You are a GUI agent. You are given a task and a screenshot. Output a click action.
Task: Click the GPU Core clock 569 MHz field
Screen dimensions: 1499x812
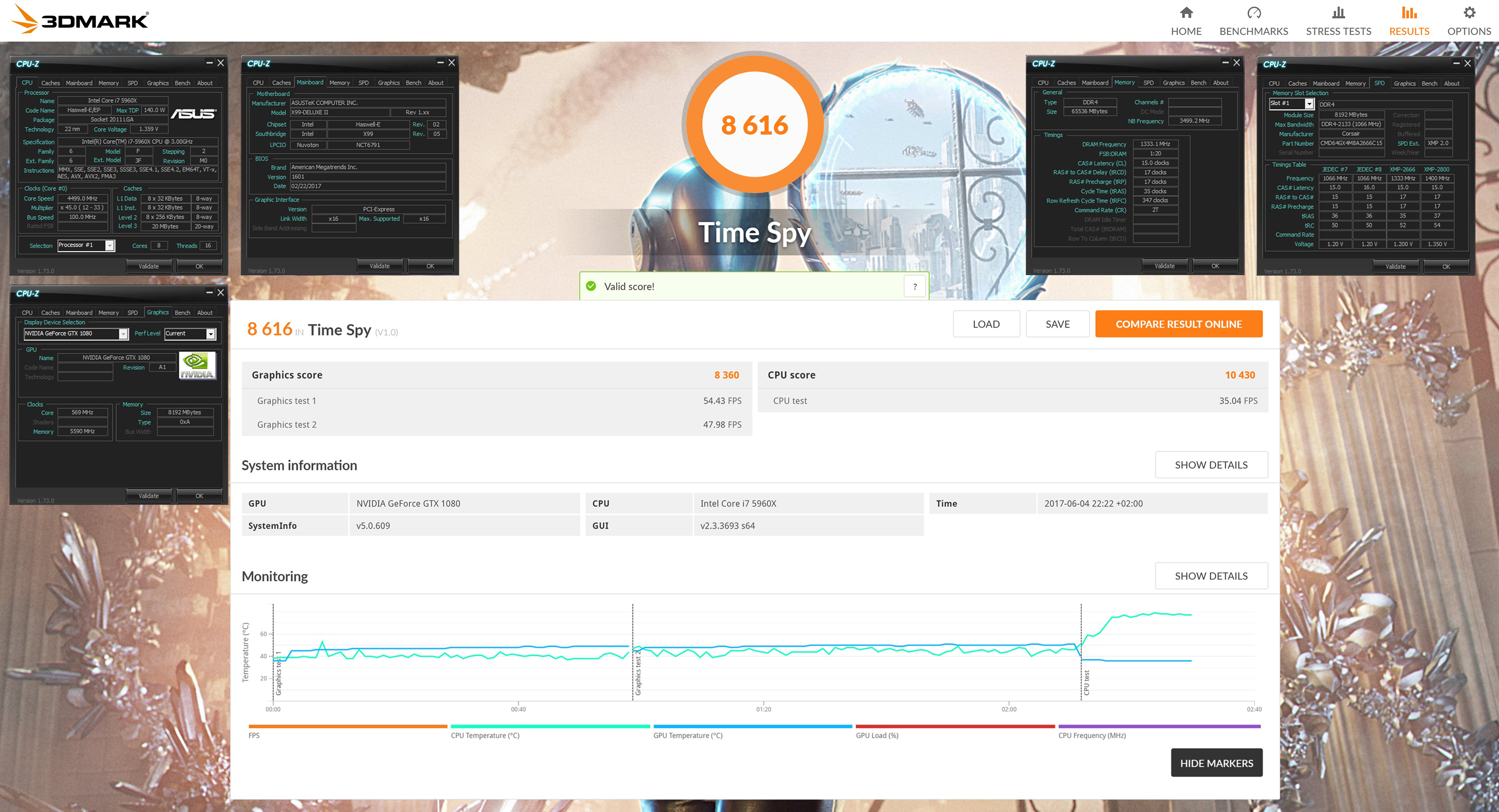click(x=82, y=412)
